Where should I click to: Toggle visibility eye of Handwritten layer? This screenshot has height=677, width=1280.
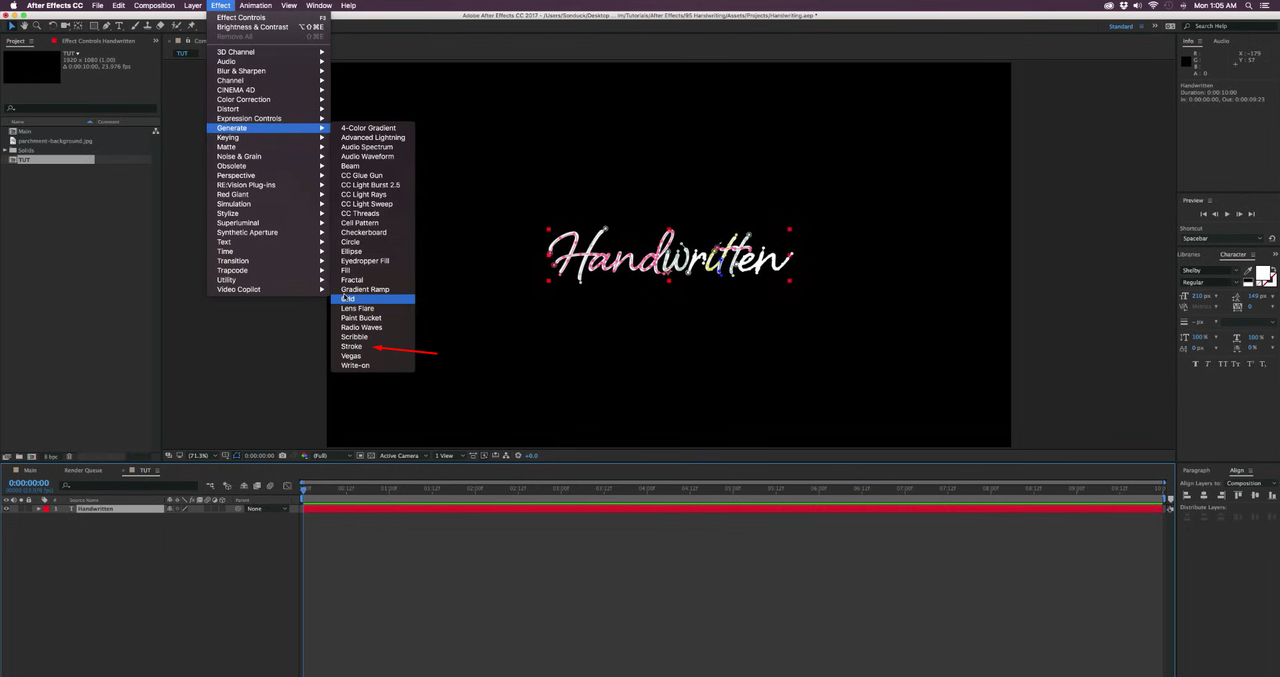tap(6, 509)
